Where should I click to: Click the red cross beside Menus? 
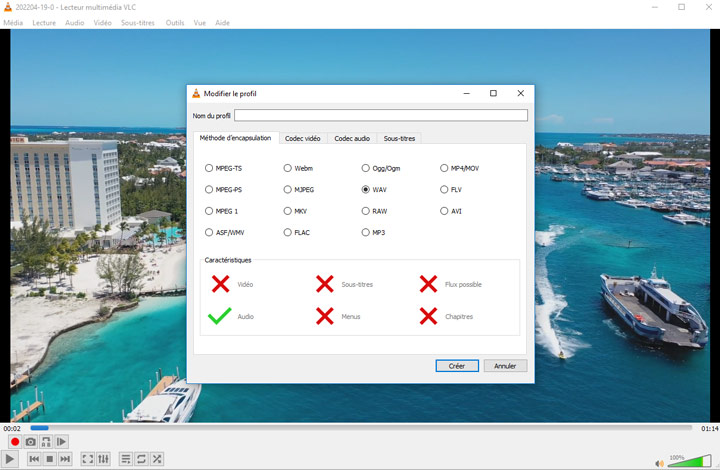click(325, 316)
